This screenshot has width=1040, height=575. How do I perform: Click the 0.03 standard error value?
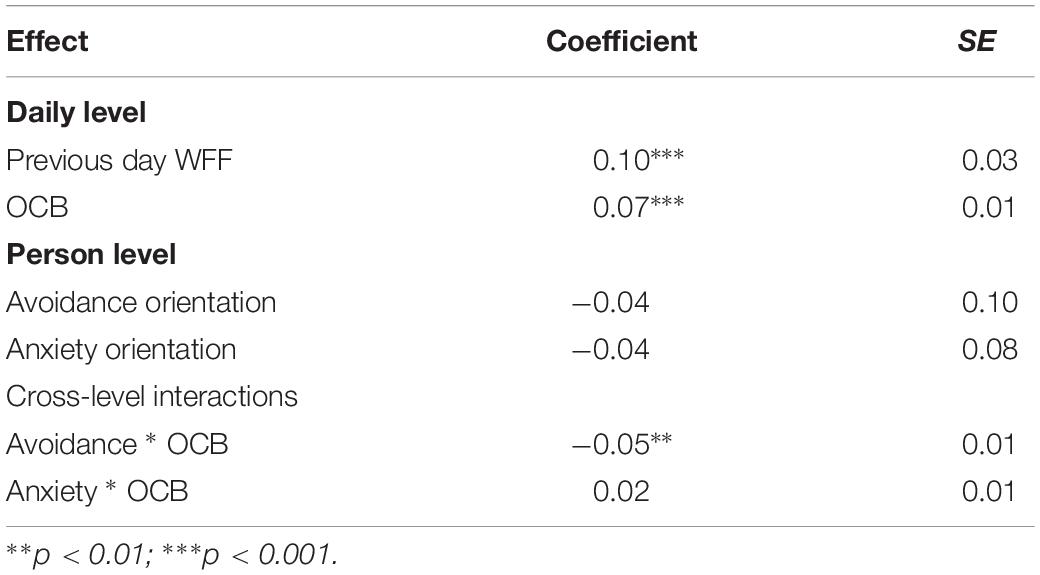click(990, 160)
